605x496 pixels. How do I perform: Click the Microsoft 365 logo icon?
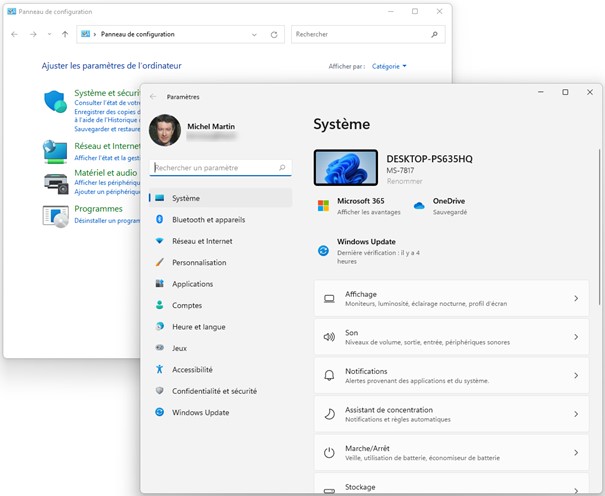click(323, 205)
